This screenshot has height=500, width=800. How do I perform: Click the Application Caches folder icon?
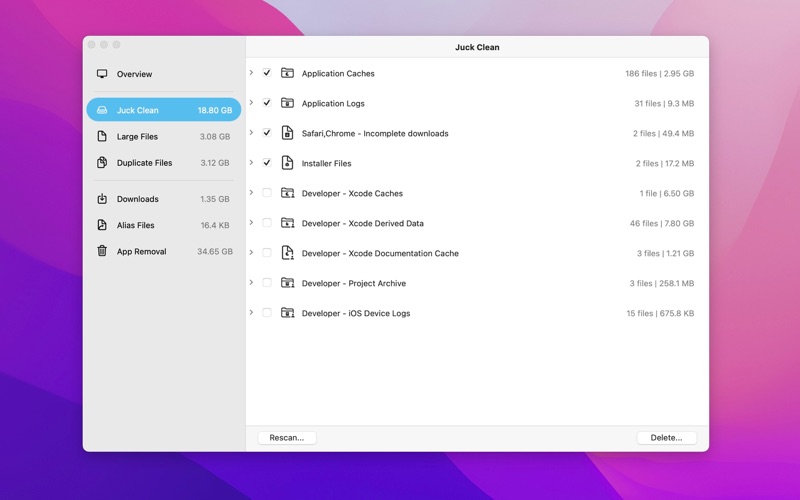(x=287, y=73)
